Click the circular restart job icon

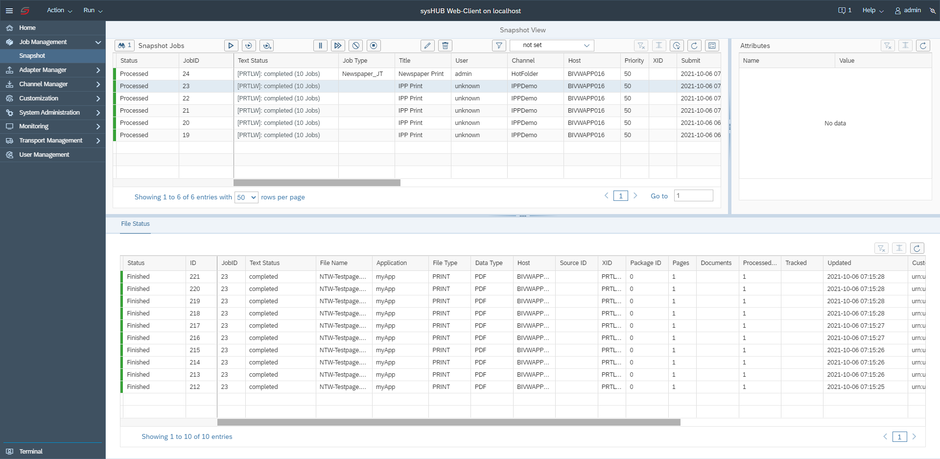(249, 46)
